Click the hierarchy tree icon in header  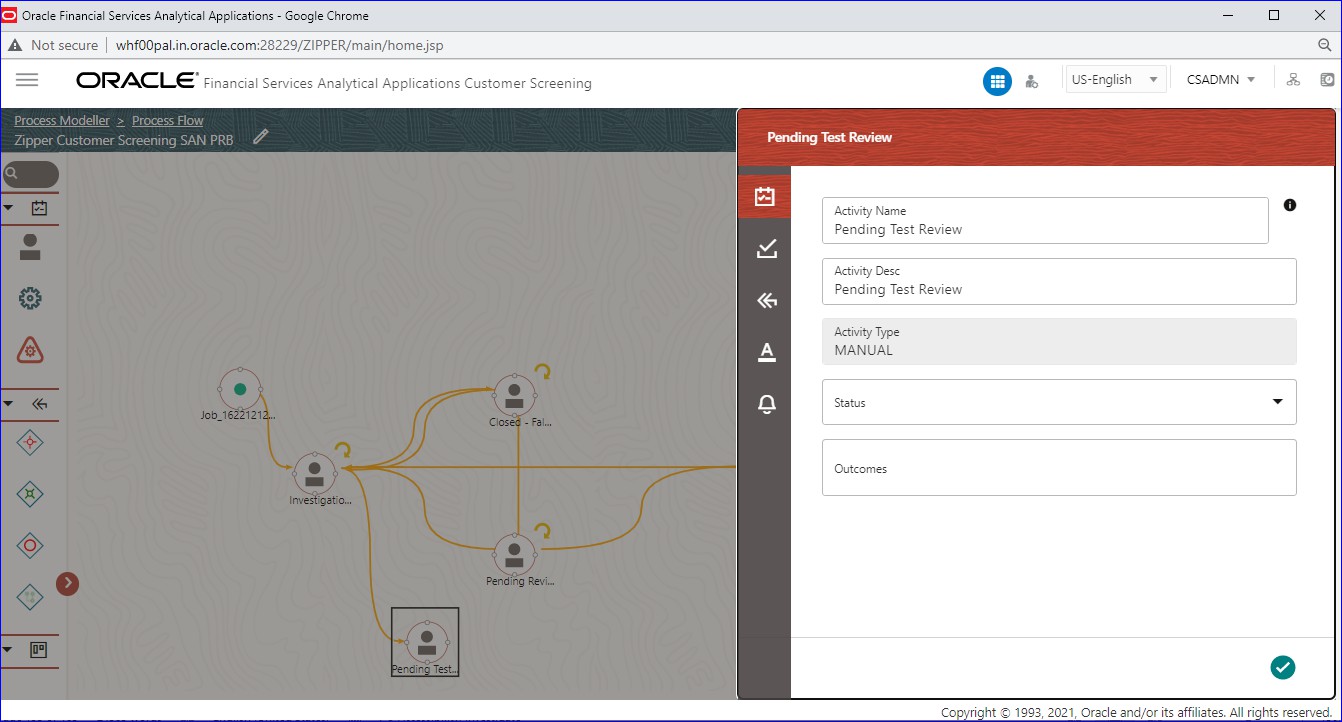pyautogui.click(x=1293, y=80)
